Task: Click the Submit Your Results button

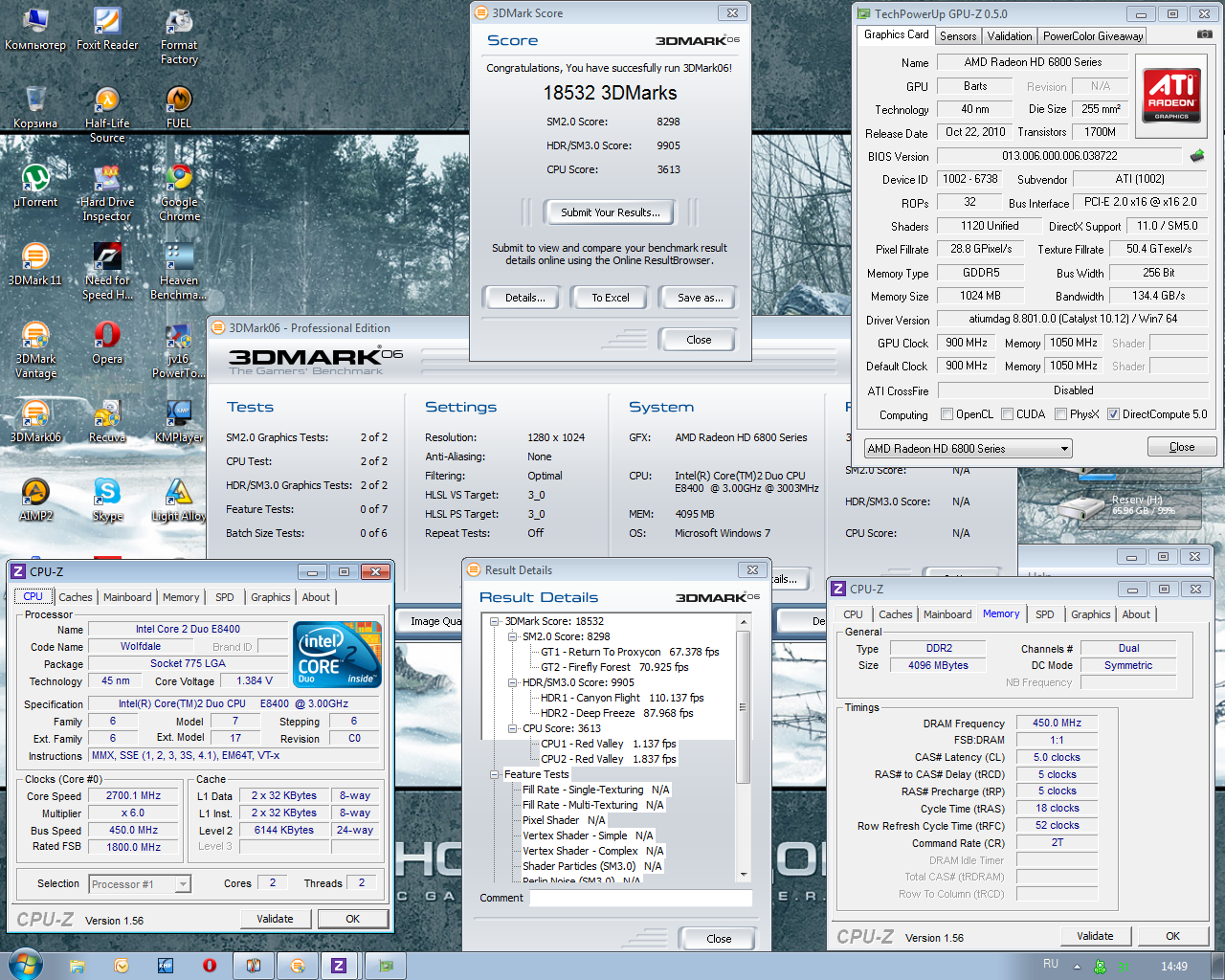Action: tap(610, 212)
